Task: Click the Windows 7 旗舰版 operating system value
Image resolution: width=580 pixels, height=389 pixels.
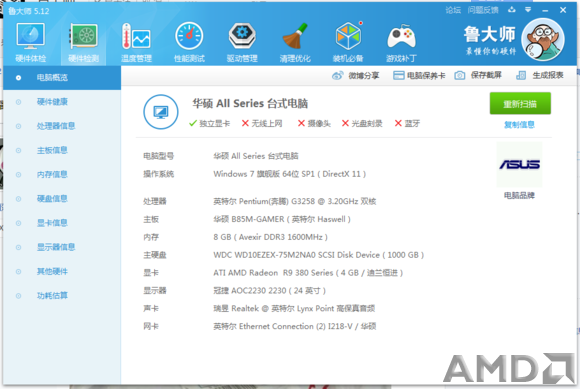Action: pyautogui.click(x=290, y=174)
